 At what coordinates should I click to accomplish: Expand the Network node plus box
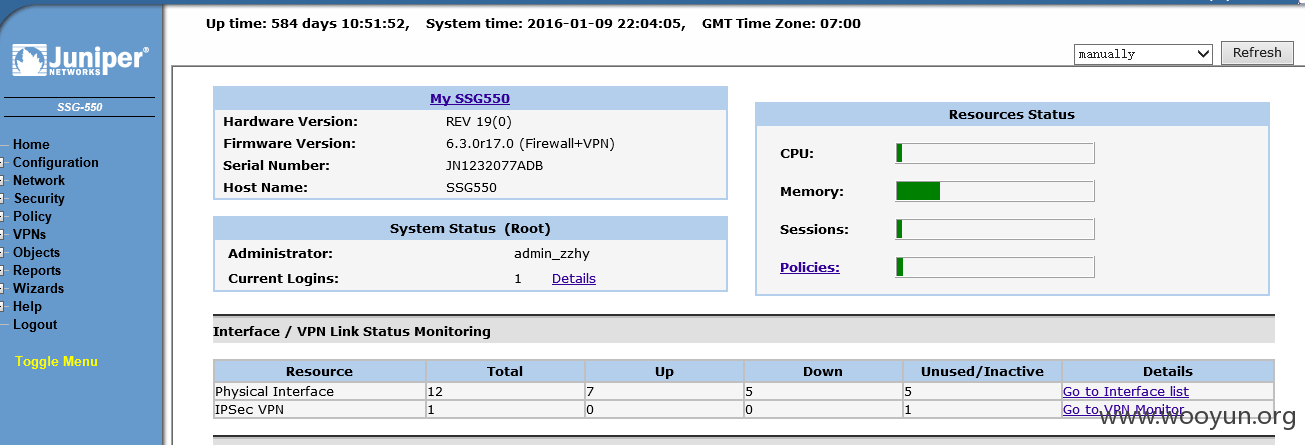pyautogui.click(x=3, y=181)
